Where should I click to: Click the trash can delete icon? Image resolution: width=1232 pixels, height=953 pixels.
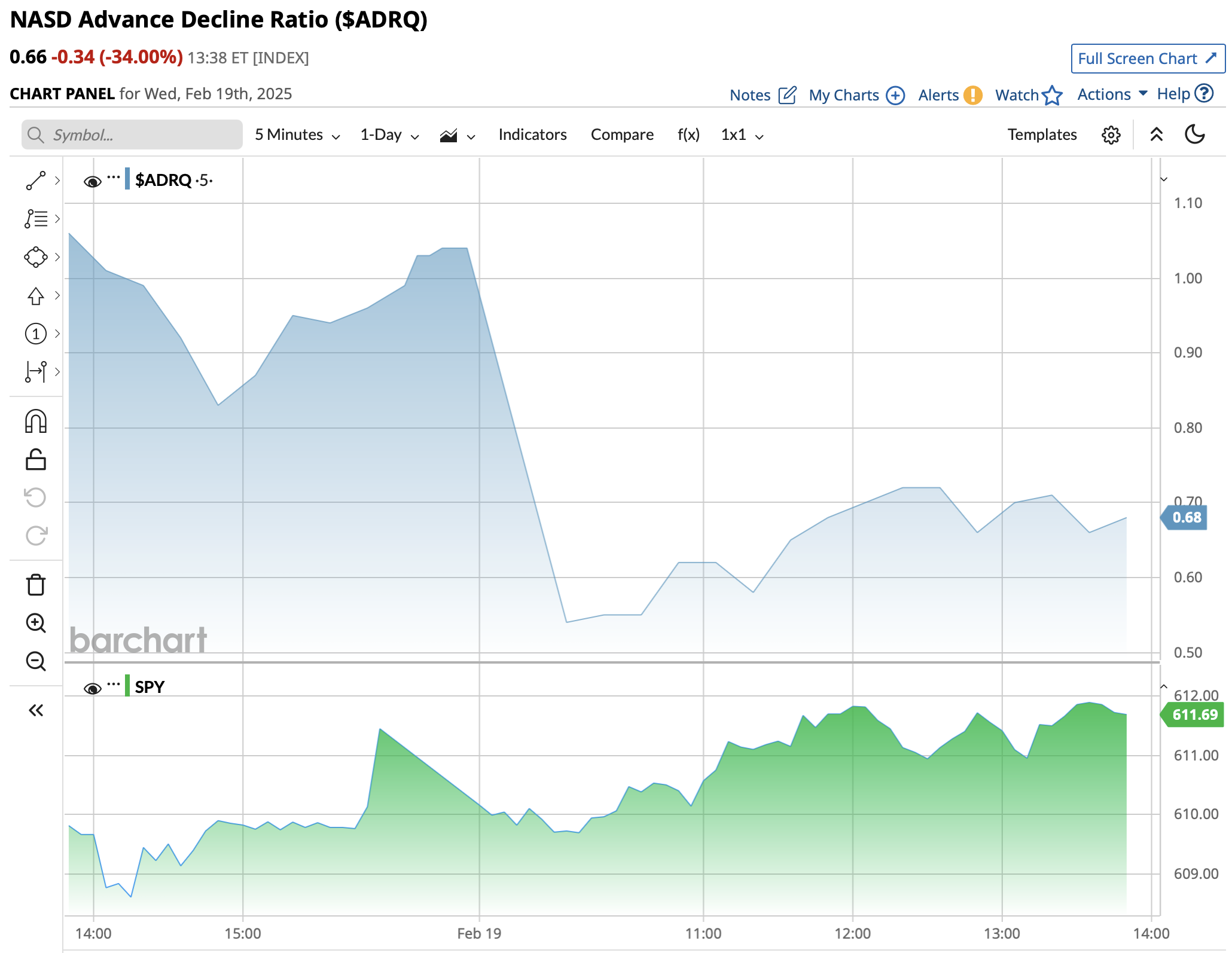click(x=36, y=585)
